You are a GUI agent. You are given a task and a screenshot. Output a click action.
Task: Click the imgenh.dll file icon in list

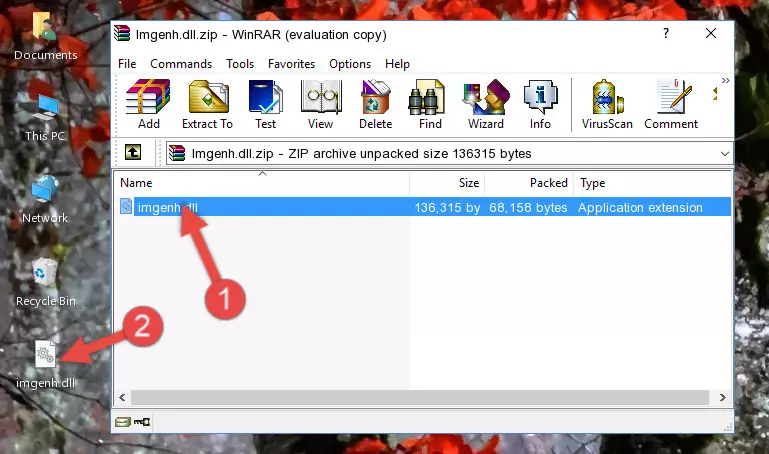(126, 207)
